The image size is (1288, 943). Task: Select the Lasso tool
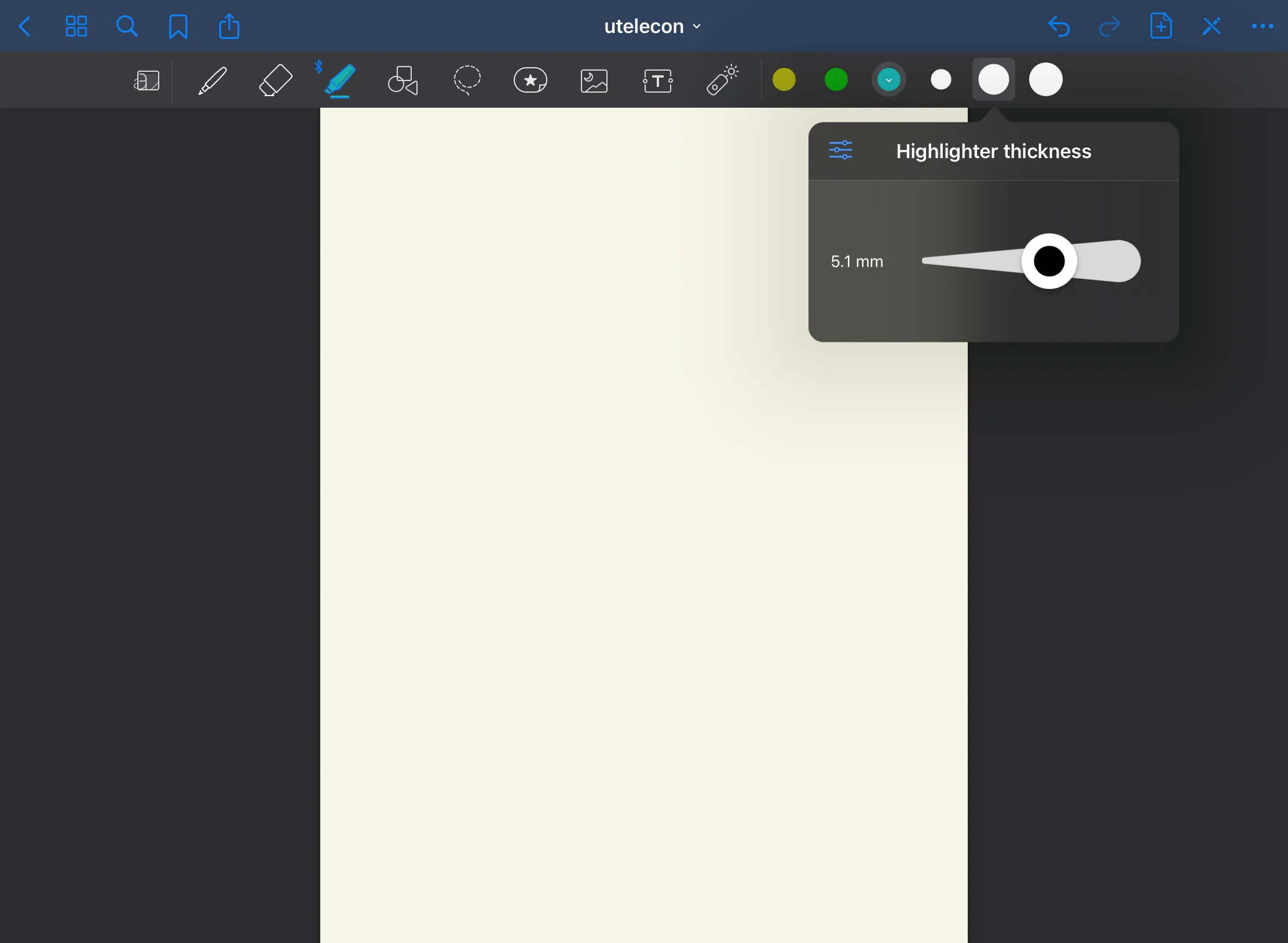(467, 80)
